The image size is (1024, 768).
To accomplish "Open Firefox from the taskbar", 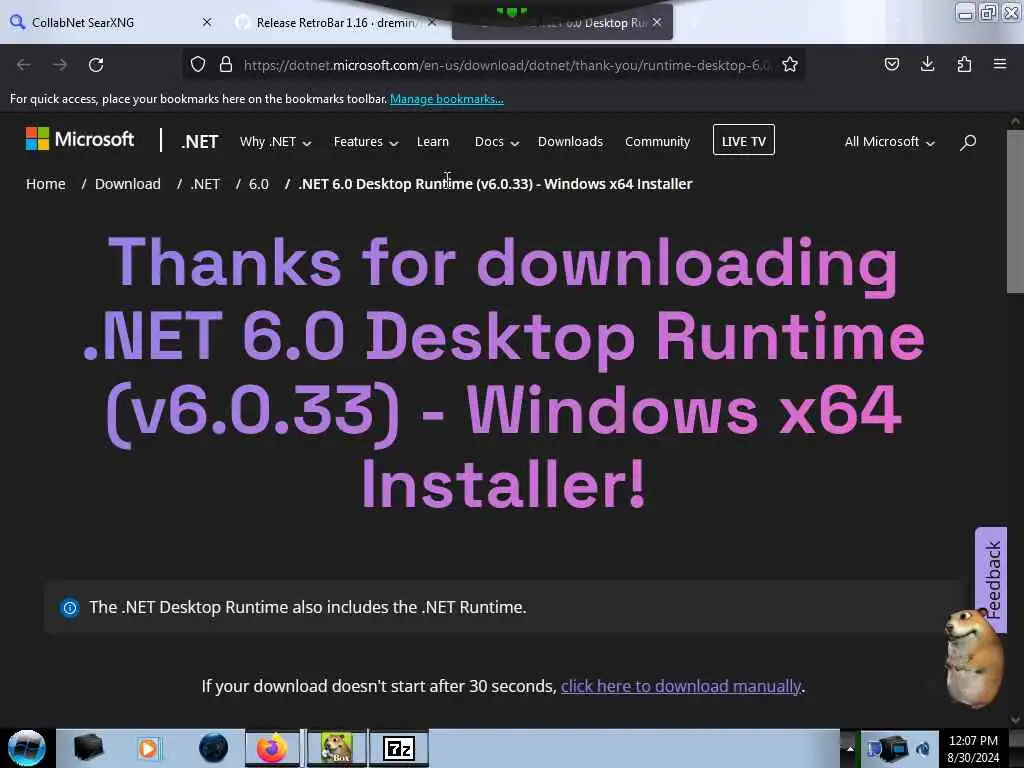I will [x=272, y=748].
